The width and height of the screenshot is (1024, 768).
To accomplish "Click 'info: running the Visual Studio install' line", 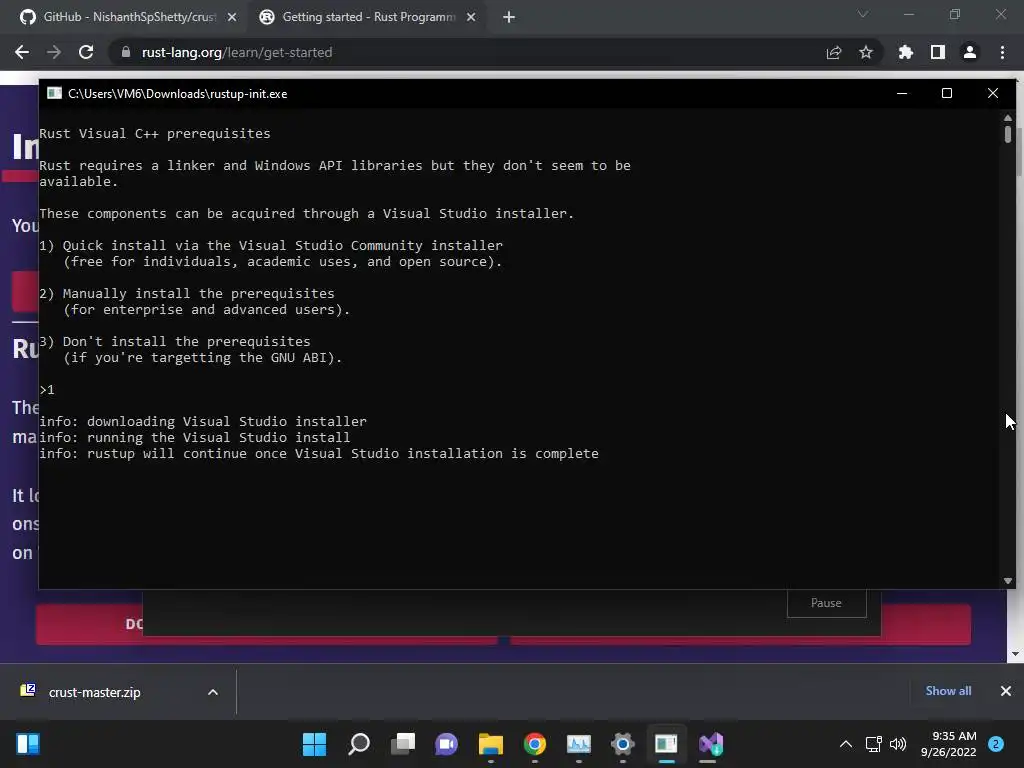I will [195, 438].
